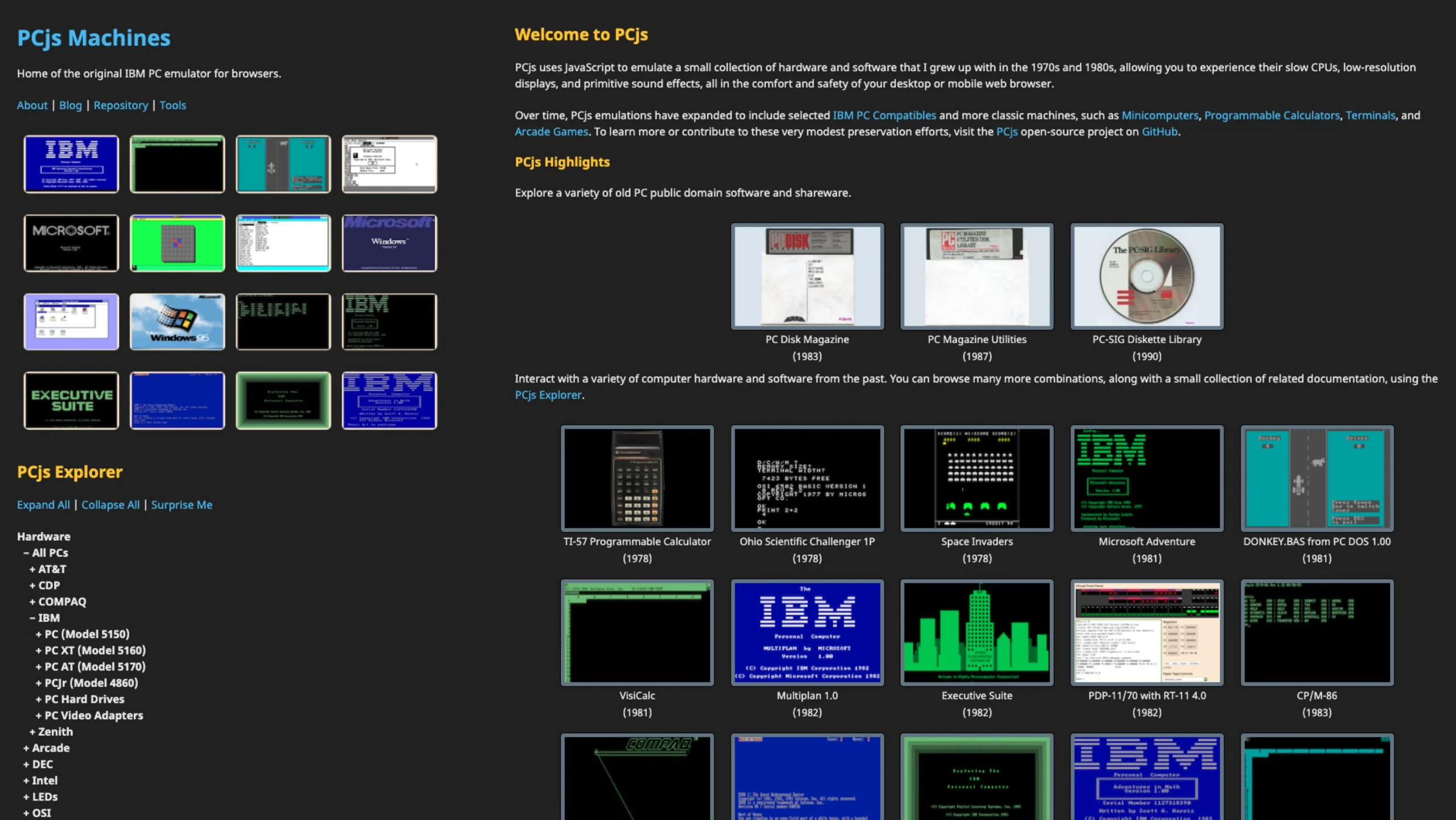Viewport: 1456px width, 820px height.
Task: Click the 'PC Disk Magazine' caption text
Action: 807,339
